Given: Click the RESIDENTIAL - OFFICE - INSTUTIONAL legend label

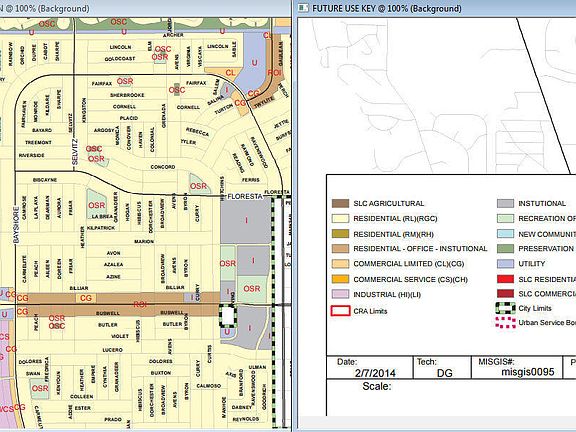Looking at the screenshot, I should click(x=420, y=249).
